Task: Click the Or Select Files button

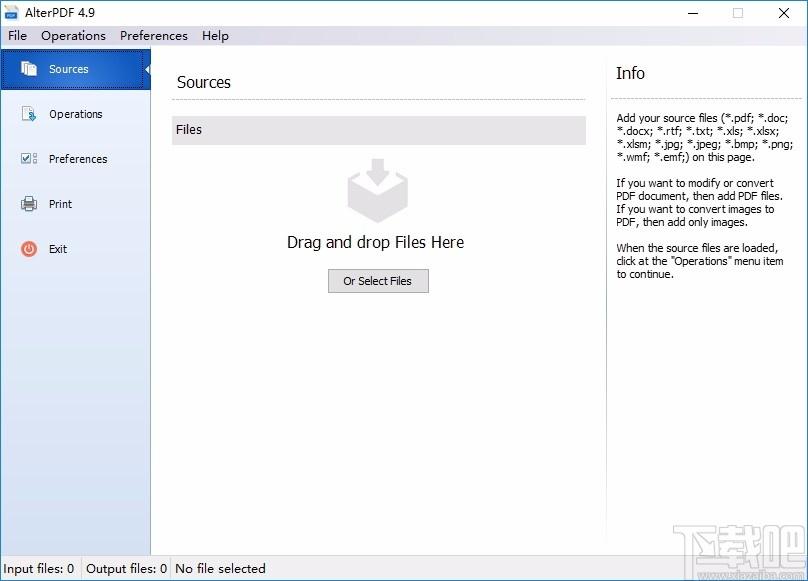Action: [378, 281]
